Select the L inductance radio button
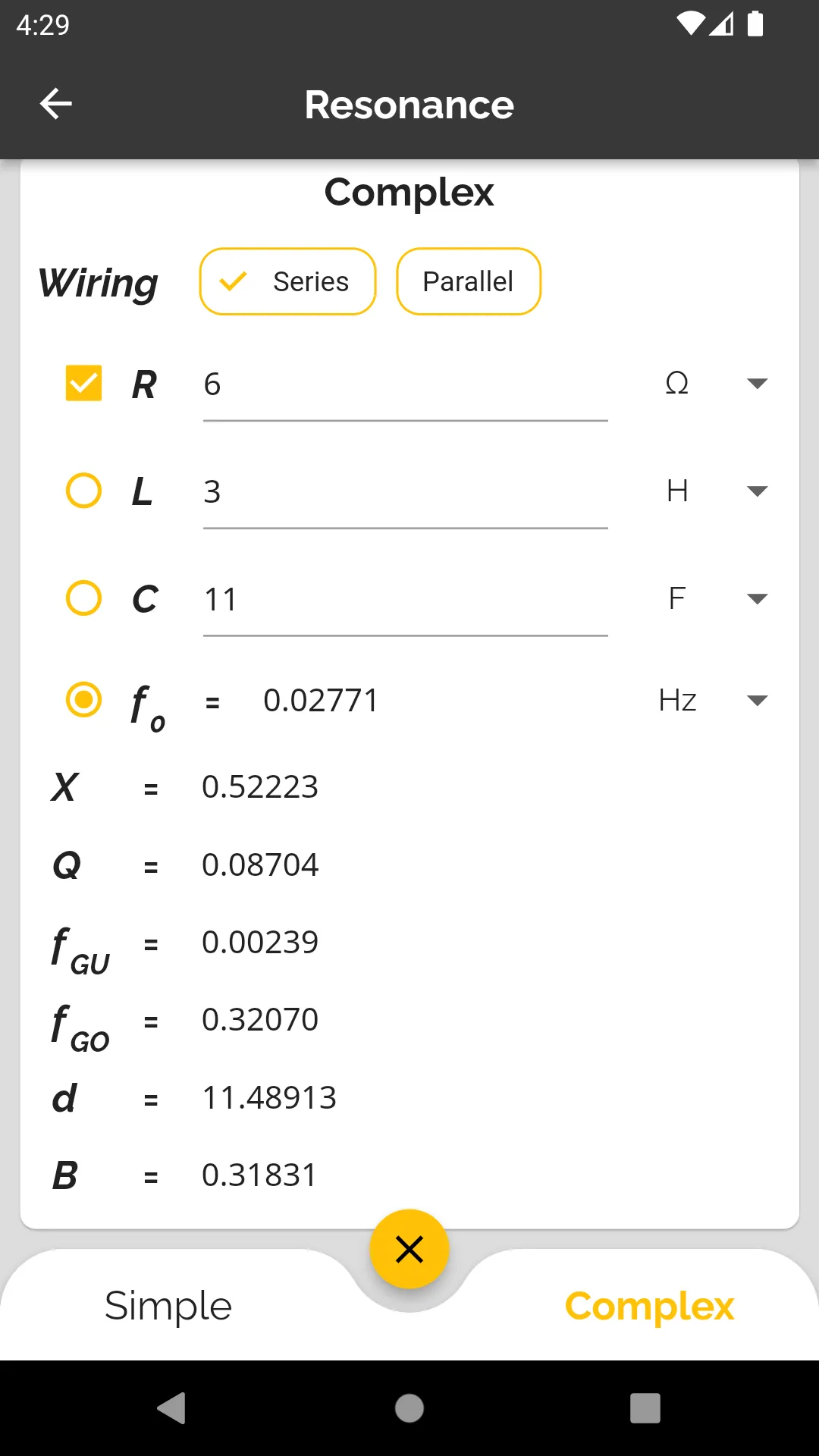The image size is (819, 1456). coord(83,491)
